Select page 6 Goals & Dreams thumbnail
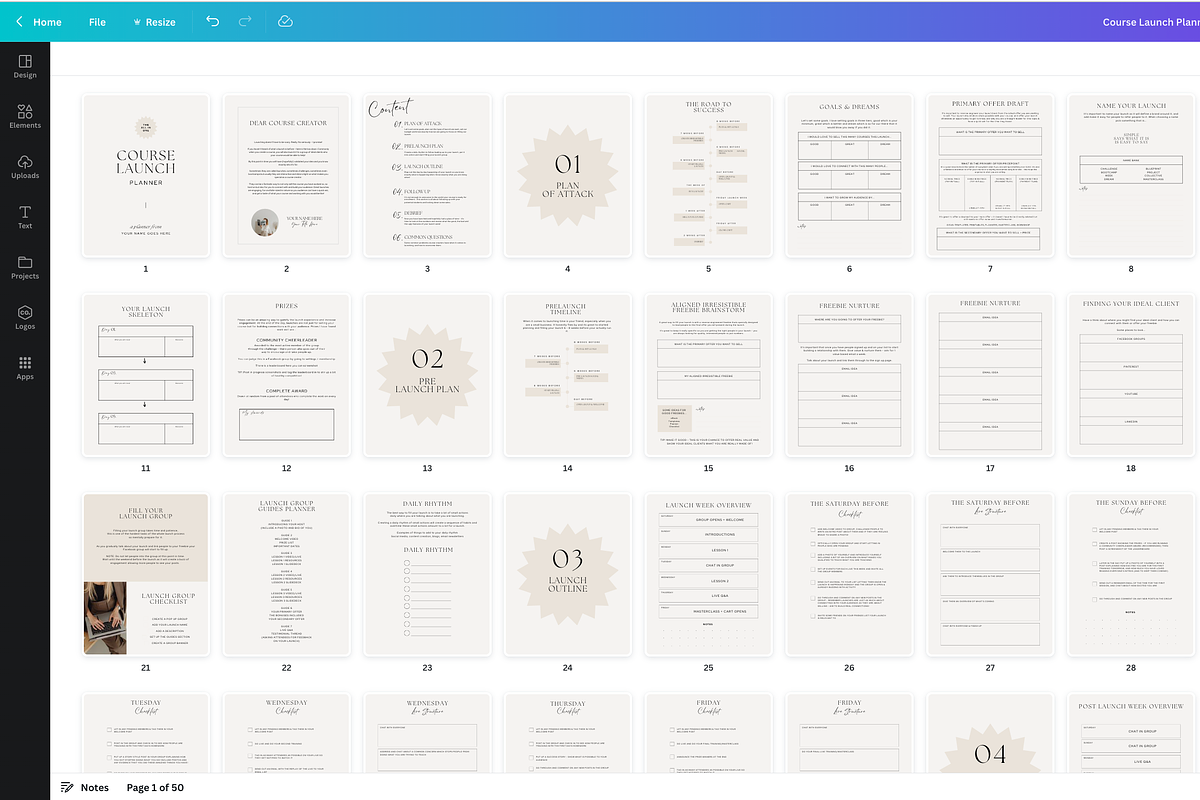Viewport: 1200px width, 800px height. (849, 175)
